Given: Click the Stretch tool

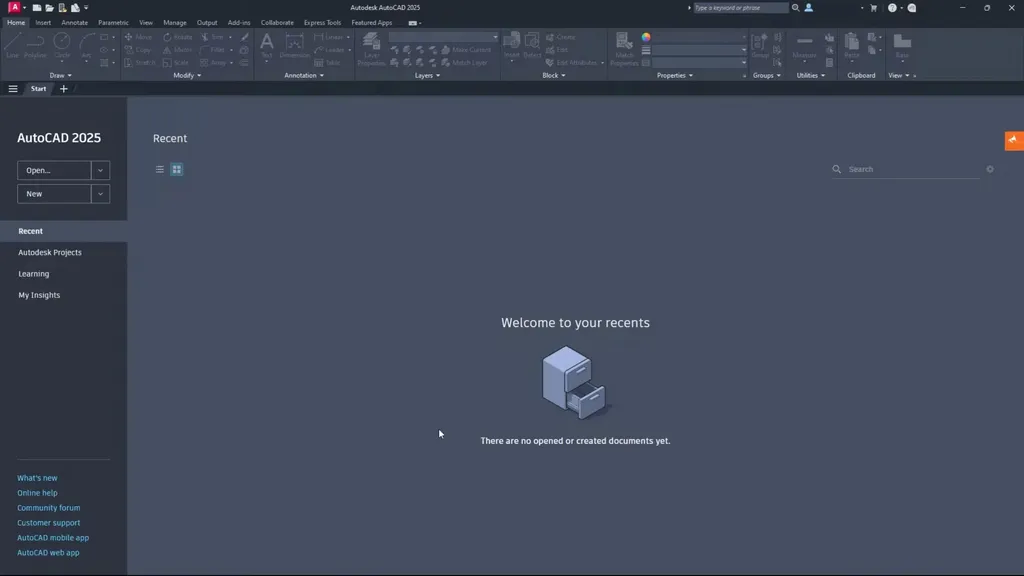Looking at the screenshot, I should pyautogui.click(x=140, y=63).
